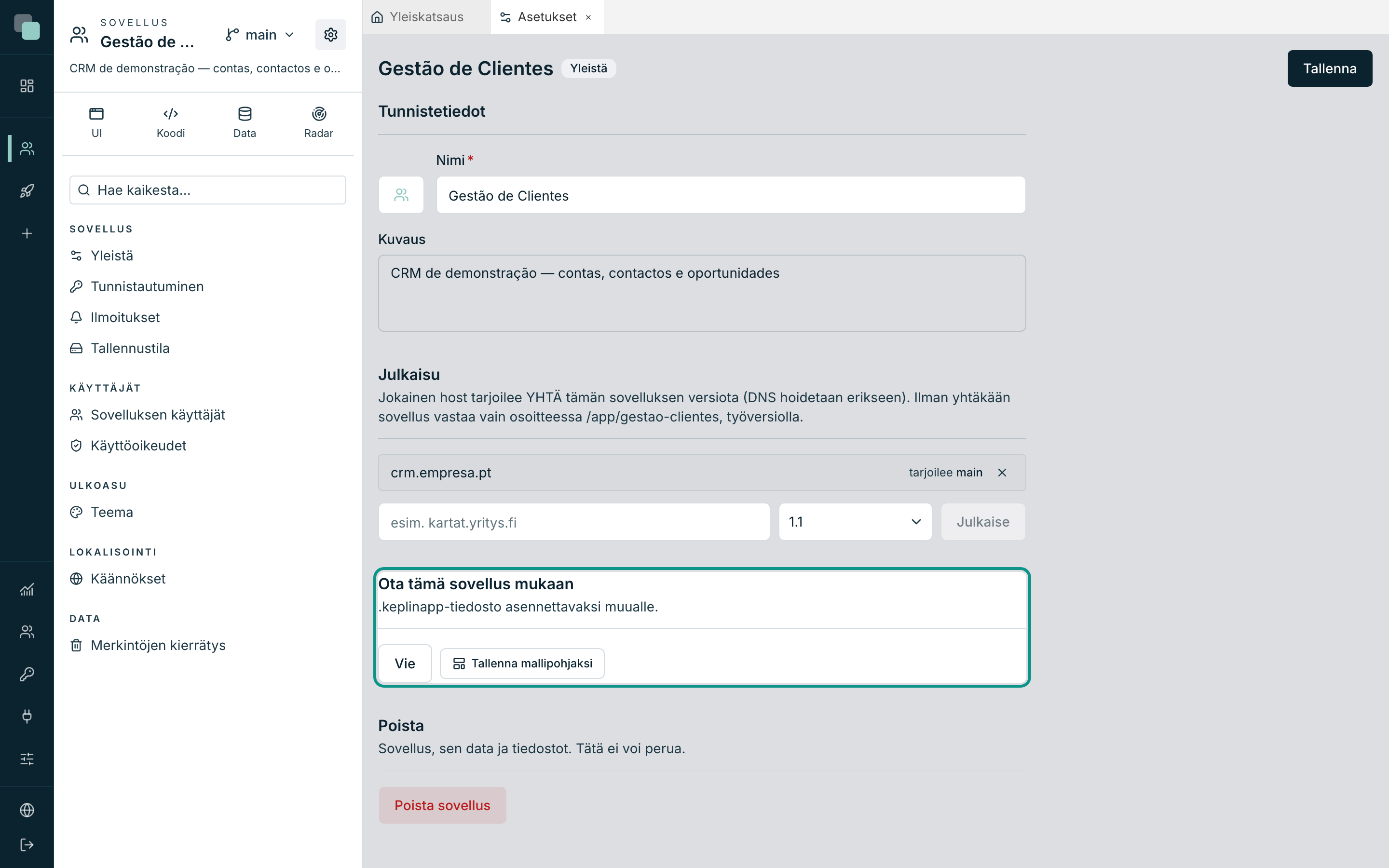This screenshot has width=1389, height=868.
Task: Click the Vie export button
Action: coord(405,664)
